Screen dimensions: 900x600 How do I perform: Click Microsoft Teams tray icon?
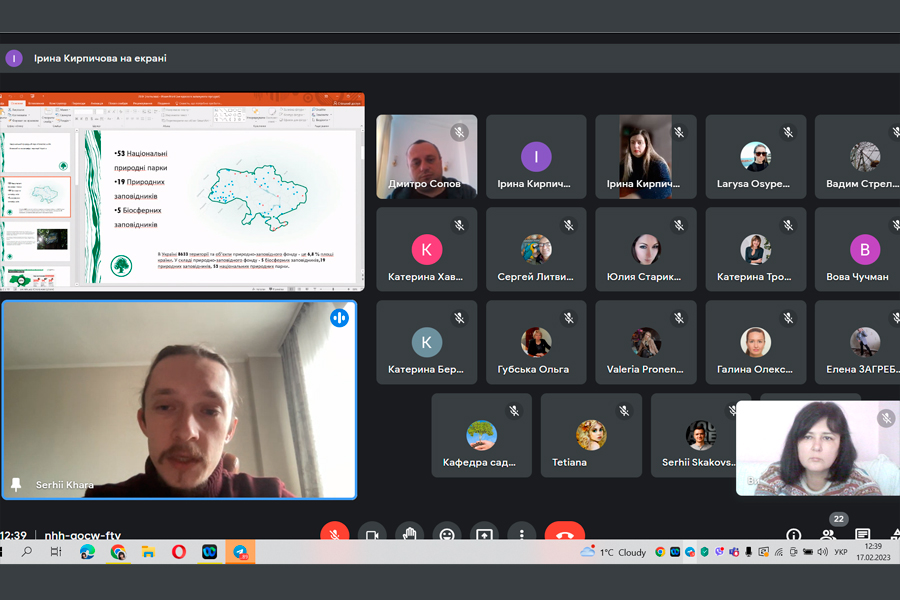tap(734, 552)
